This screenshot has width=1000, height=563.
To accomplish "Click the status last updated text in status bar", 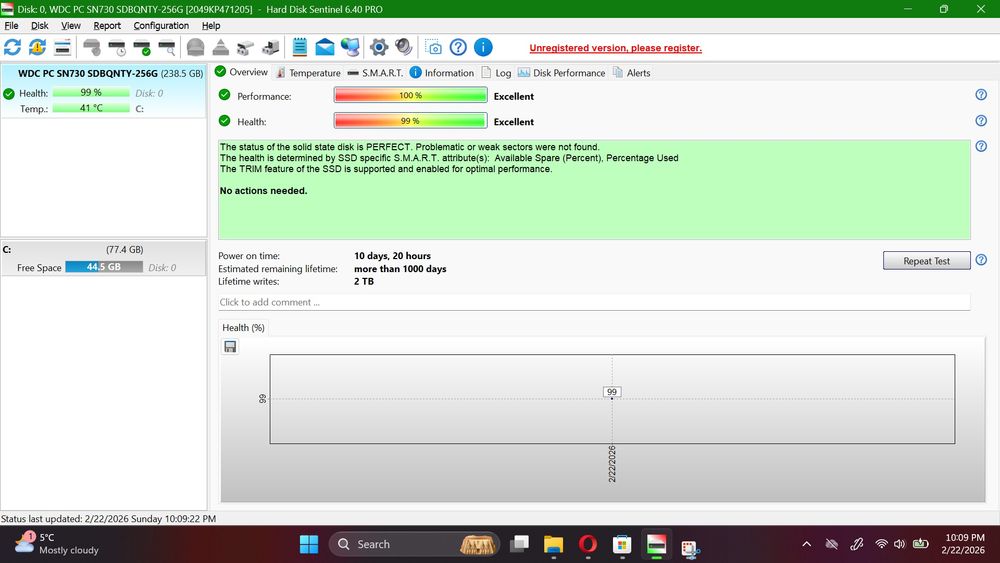I will (108, 519).
